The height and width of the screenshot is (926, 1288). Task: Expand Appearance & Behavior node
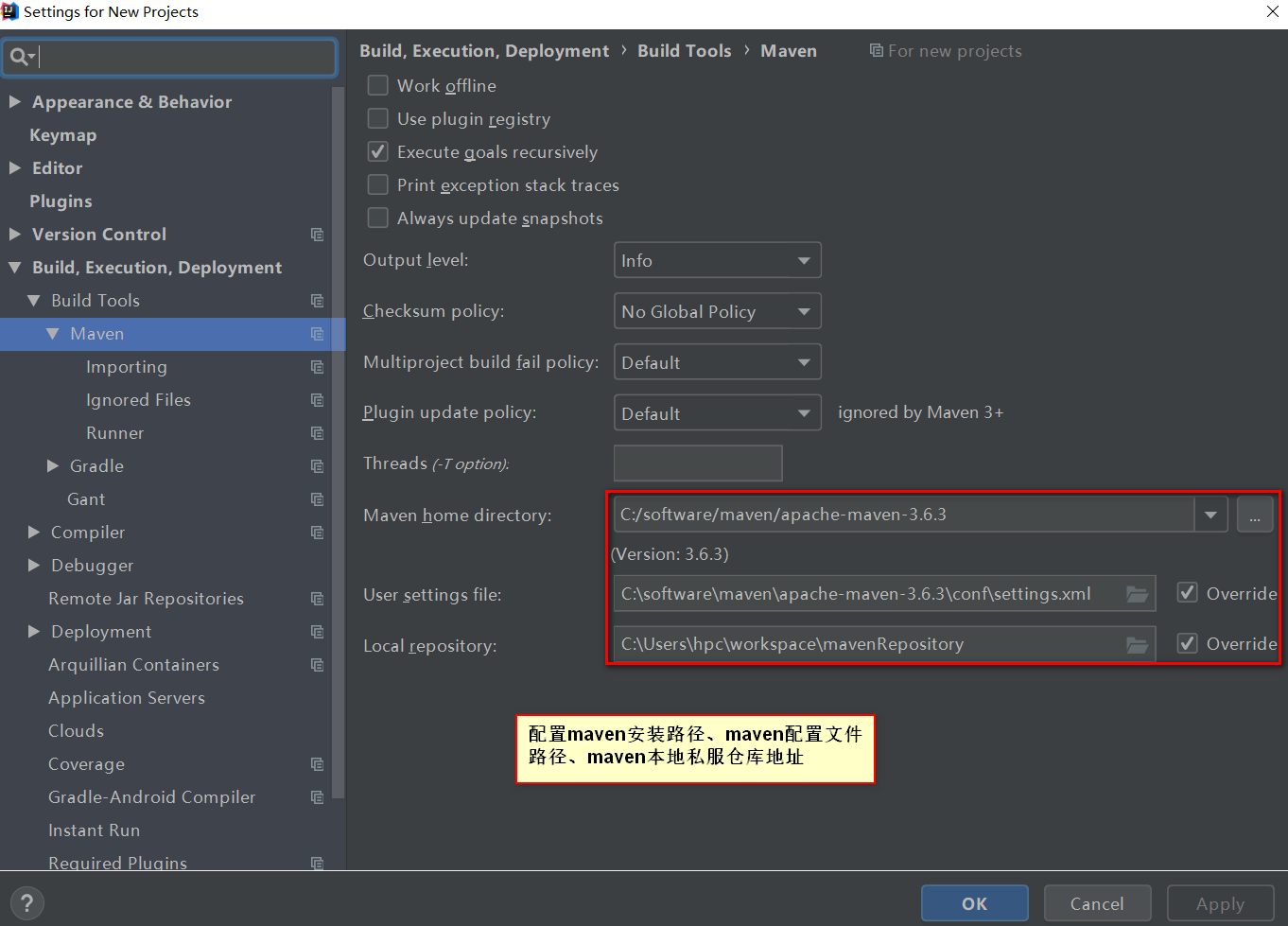pyautogui.click(x=15, y=101)
